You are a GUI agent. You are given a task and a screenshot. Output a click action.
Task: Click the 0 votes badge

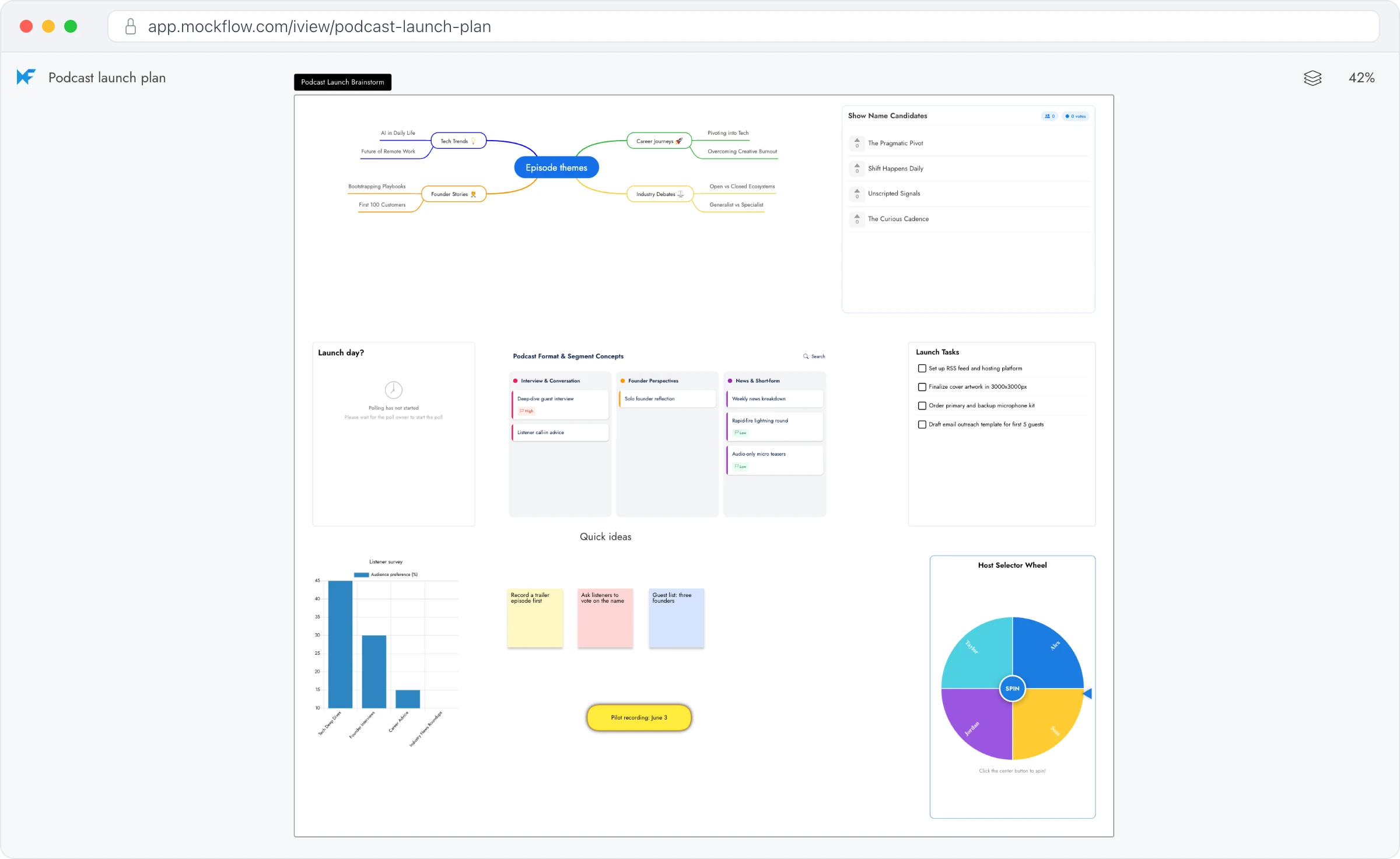tap(1076, 116)
